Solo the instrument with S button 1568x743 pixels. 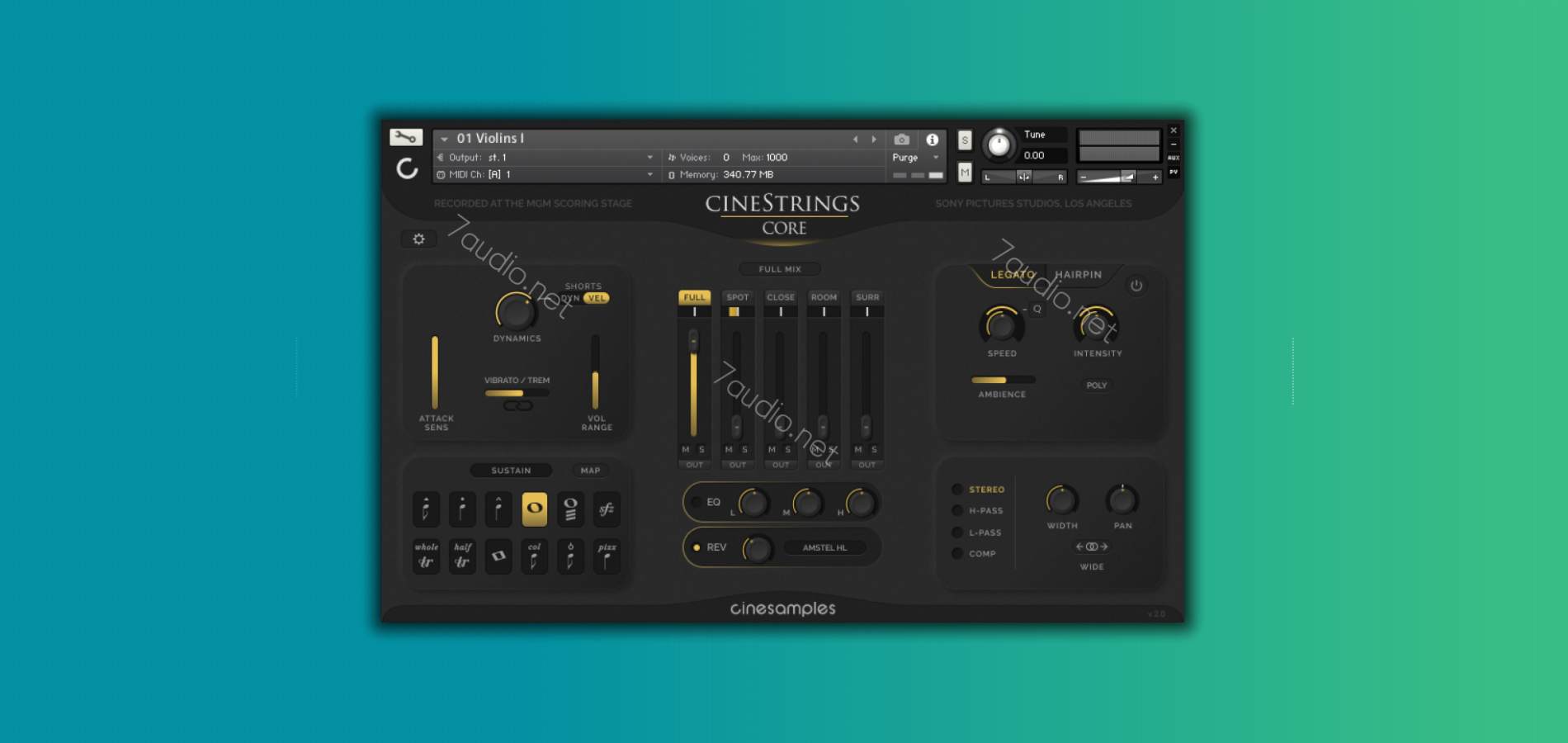(x=965, y=140)
